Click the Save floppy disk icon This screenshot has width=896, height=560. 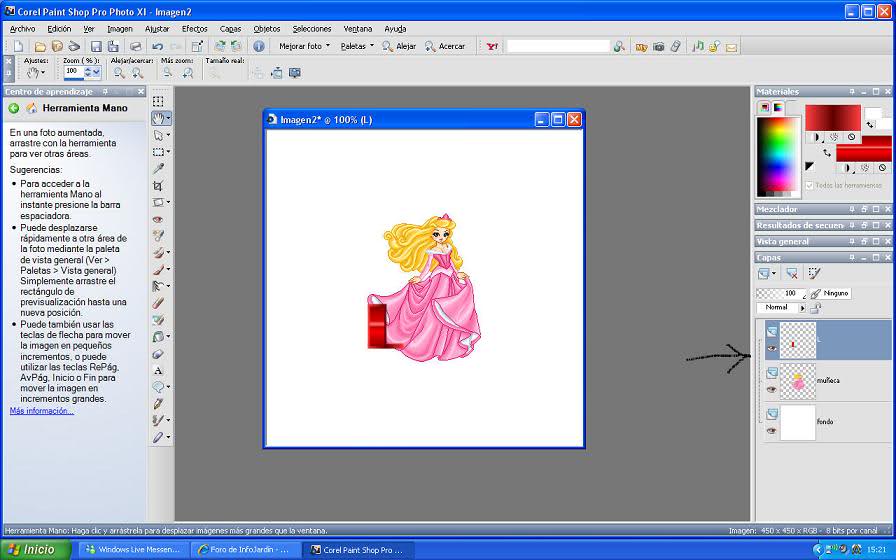(x=96, y=46)
